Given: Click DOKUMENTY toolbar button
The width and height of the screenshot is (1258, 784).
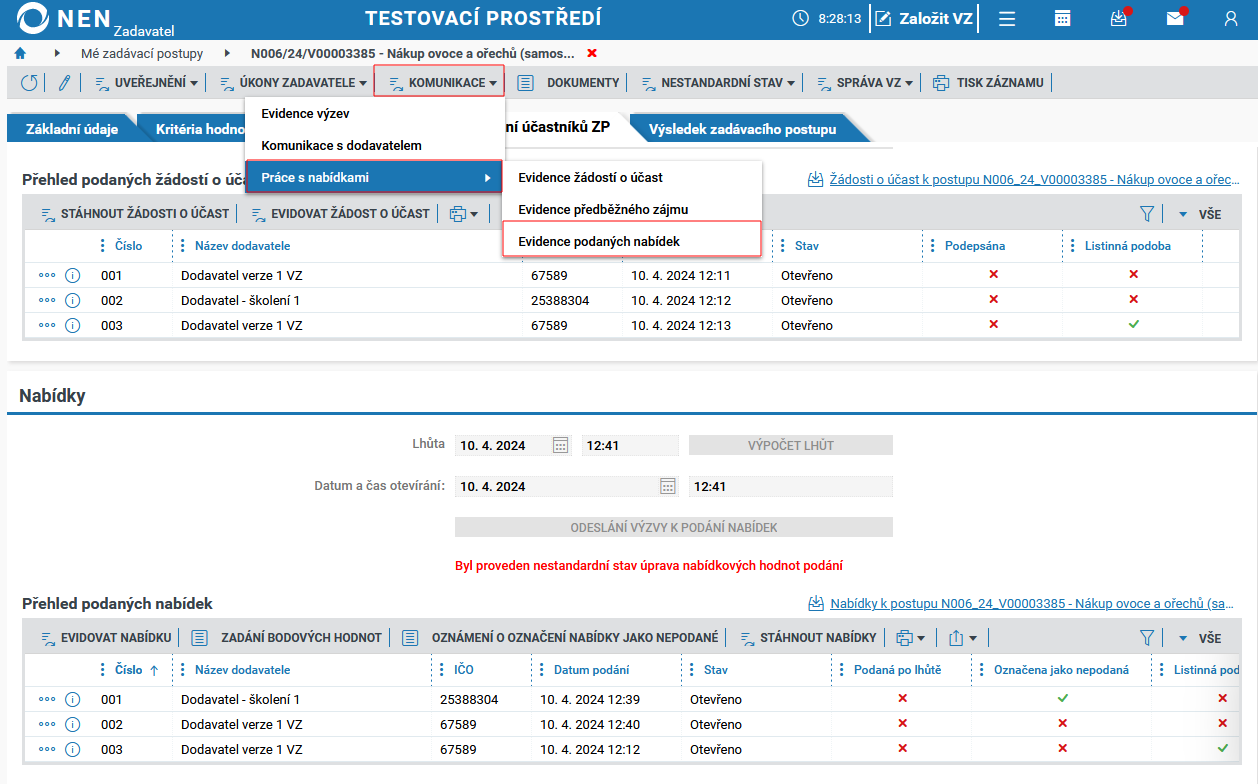Looking at the screenshot, I should [568, 83].
